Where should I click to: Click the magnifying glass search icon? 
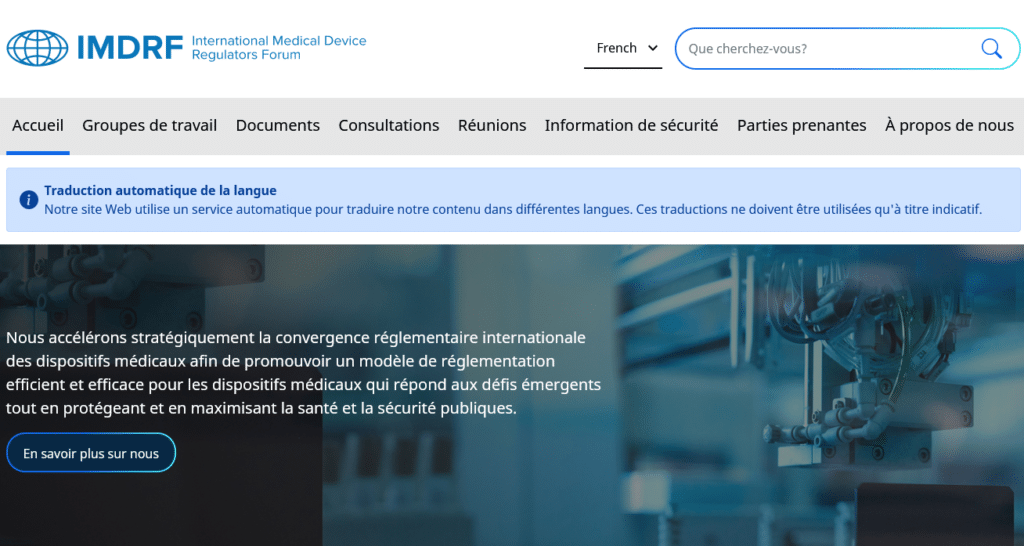[991, 48]
